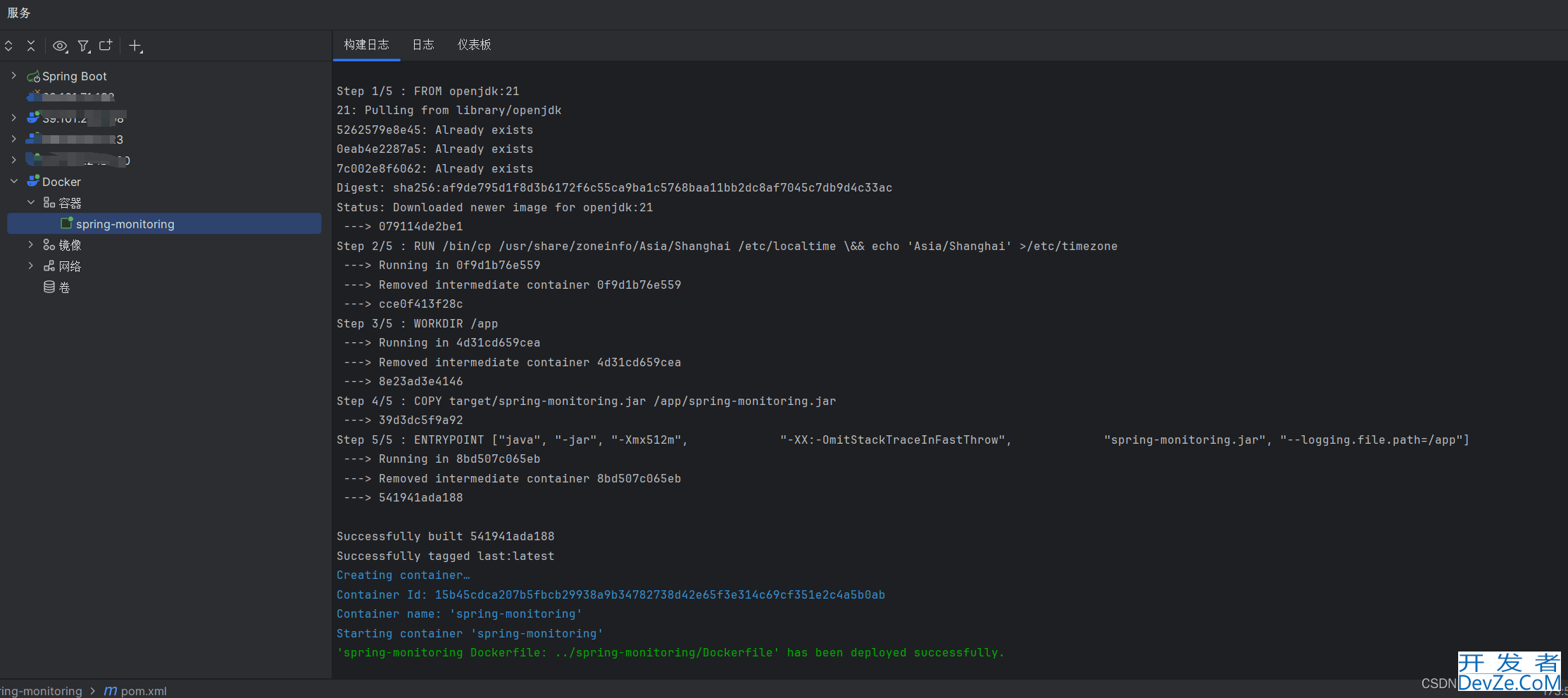
Task: Click the '---> 079114de2be1' line
Action: coord(403,227)
